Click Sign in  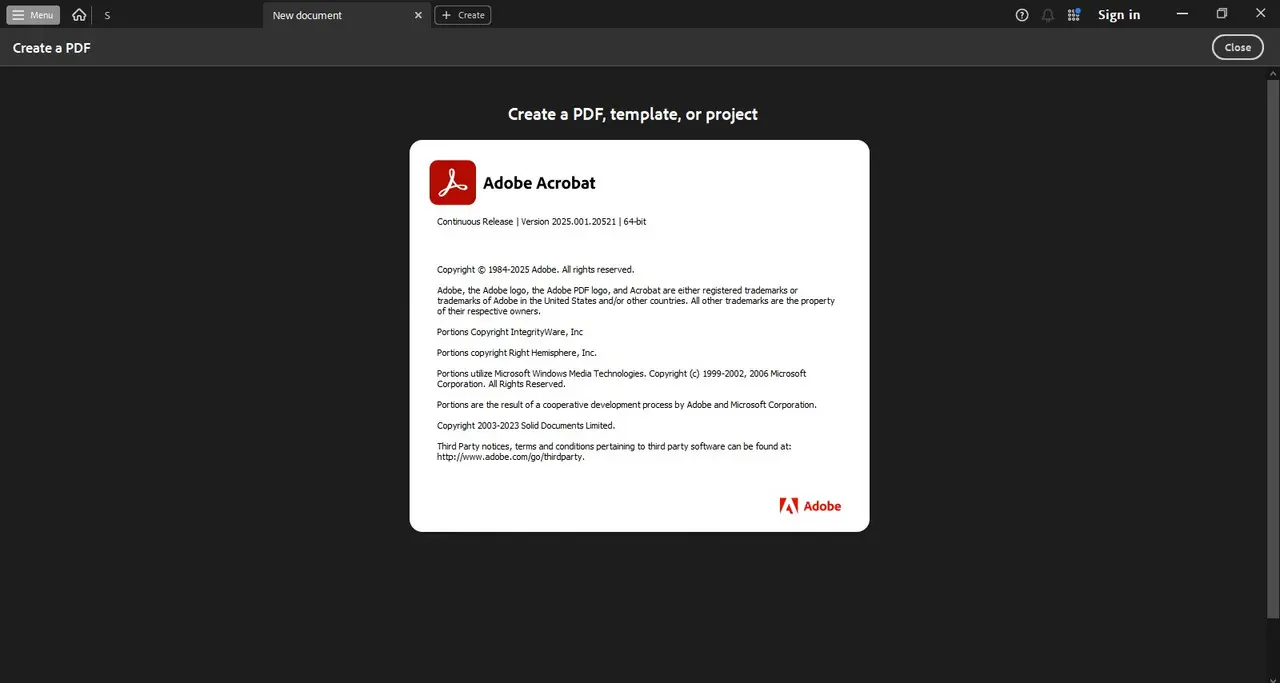click(x=1119, y=15)
